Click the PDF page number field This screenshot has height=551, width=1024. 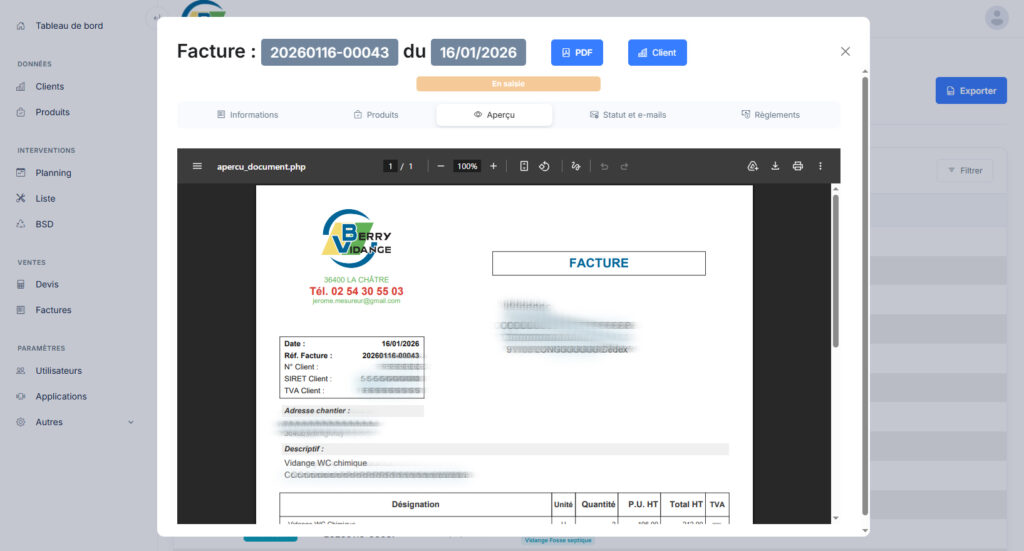pyautogui.click(x=390, y=166)
